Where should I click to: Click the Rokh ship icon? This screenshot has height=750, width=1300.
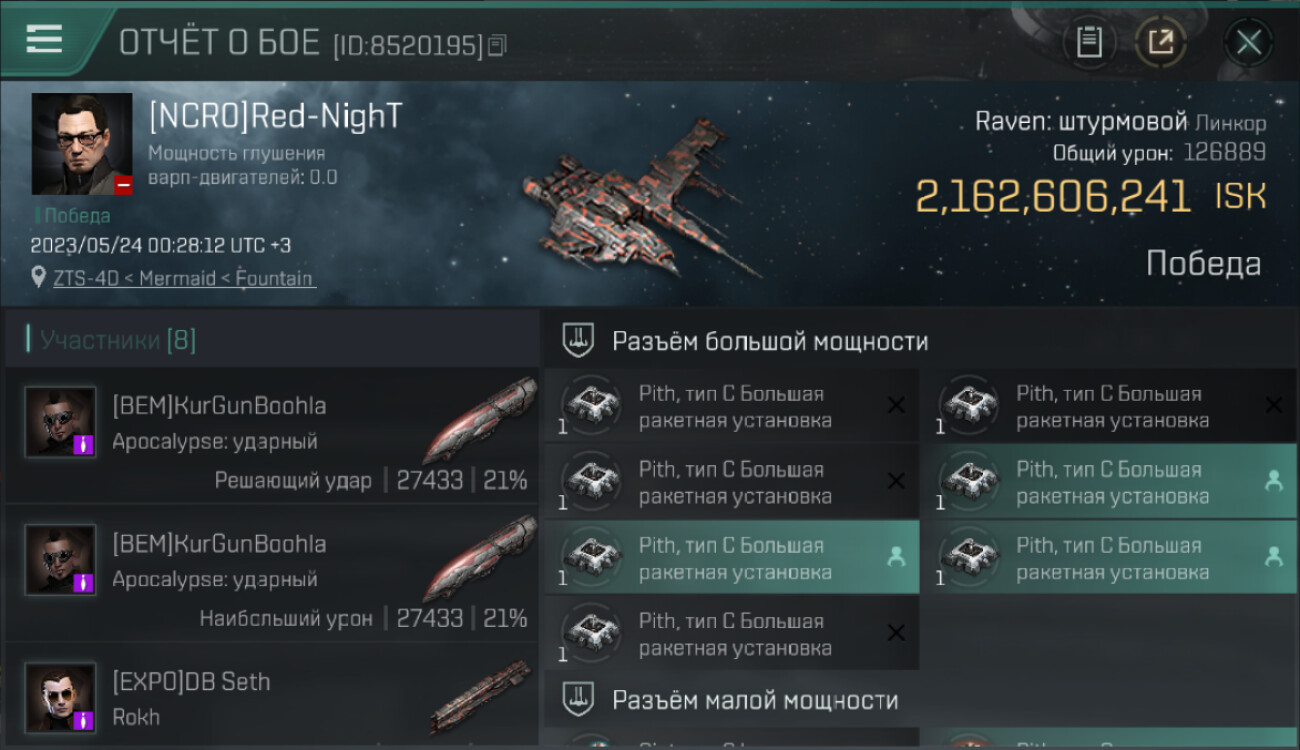[x=480, y=697]
